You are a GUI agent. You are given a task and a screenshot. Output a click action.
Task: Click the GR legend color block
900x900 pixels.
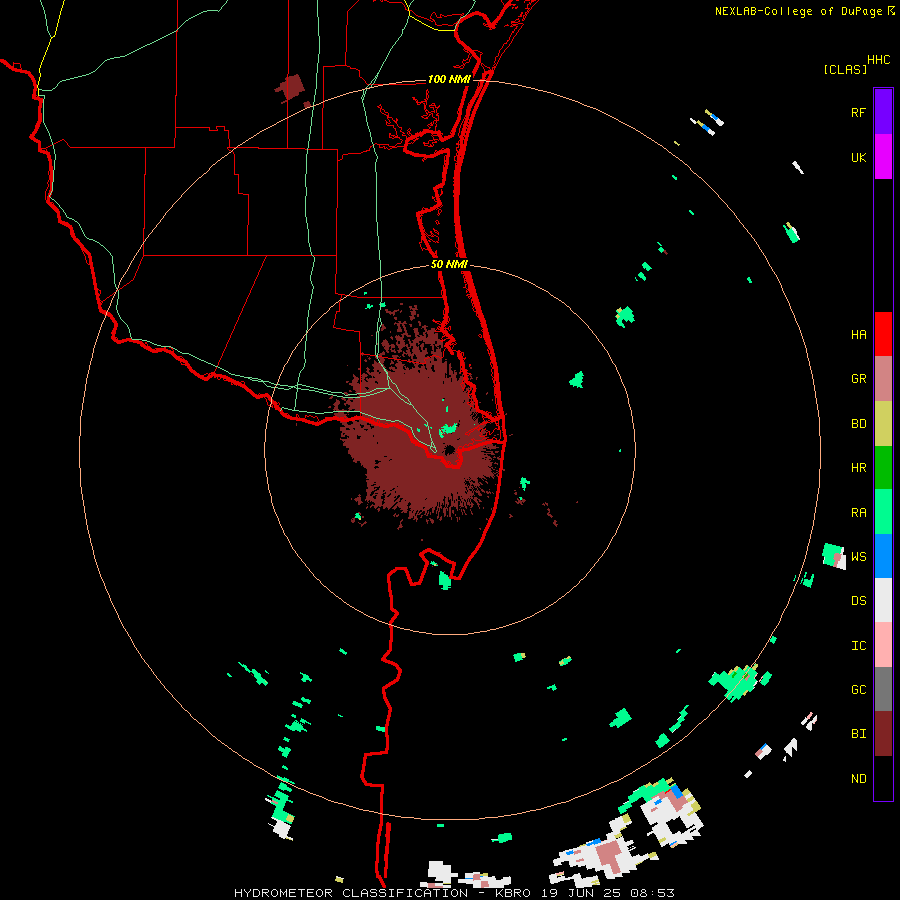[883, 379]
